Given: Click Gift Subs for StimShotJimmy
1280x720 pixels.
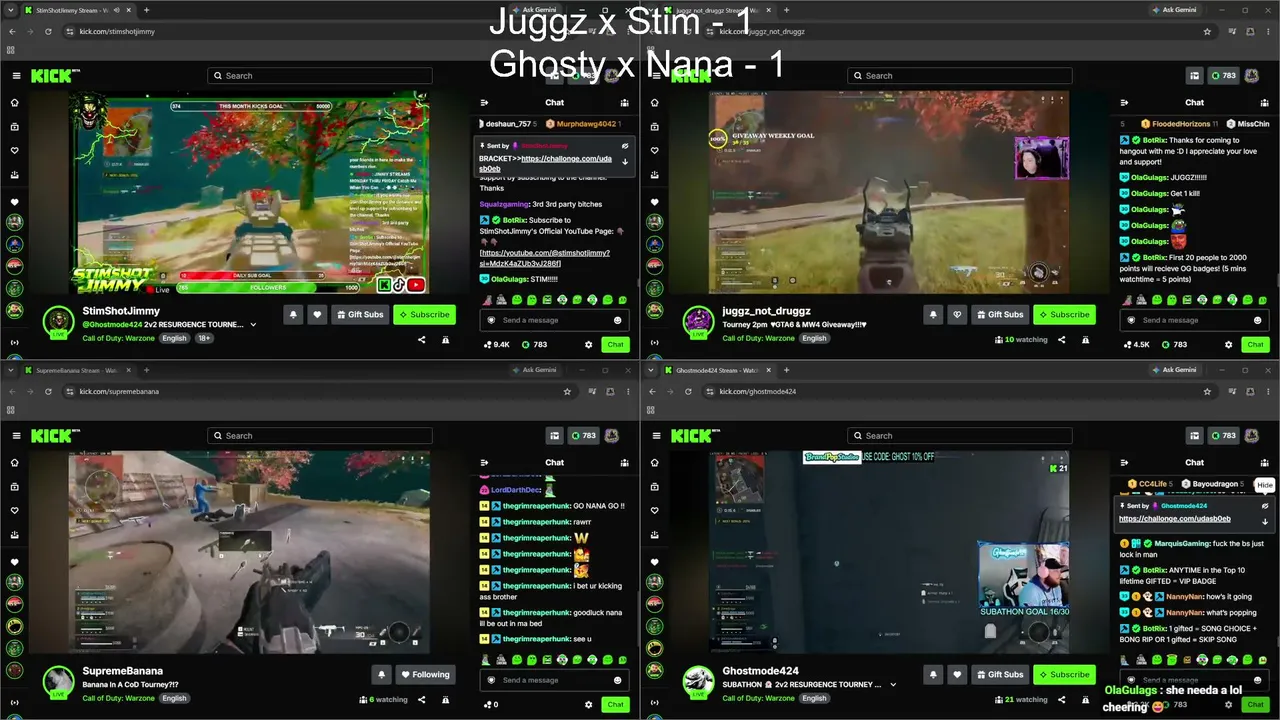Looking at the screenshot, I should (x=360, y=314).
